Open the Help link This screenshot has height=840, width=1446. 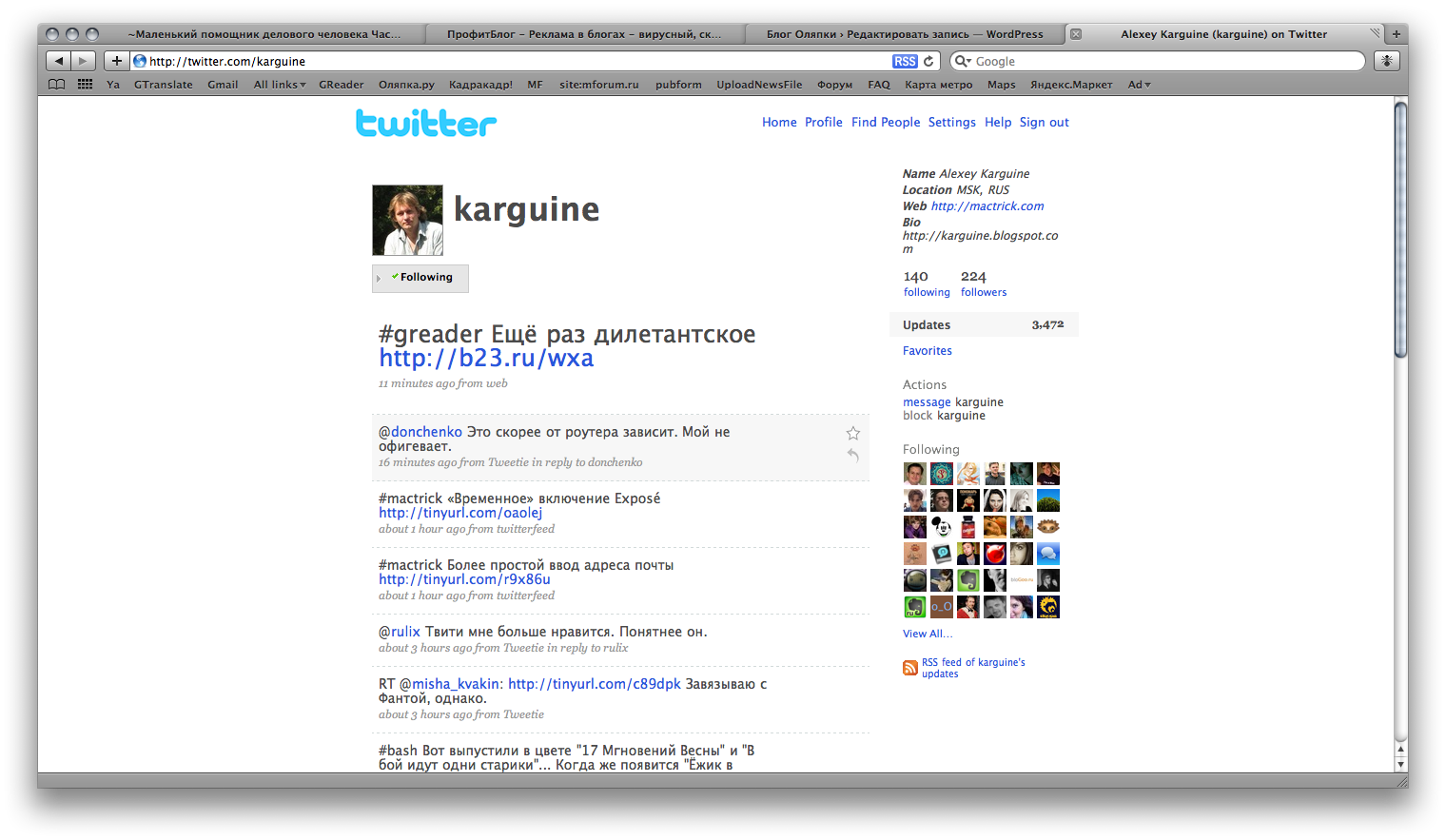(x=998, y=123)
